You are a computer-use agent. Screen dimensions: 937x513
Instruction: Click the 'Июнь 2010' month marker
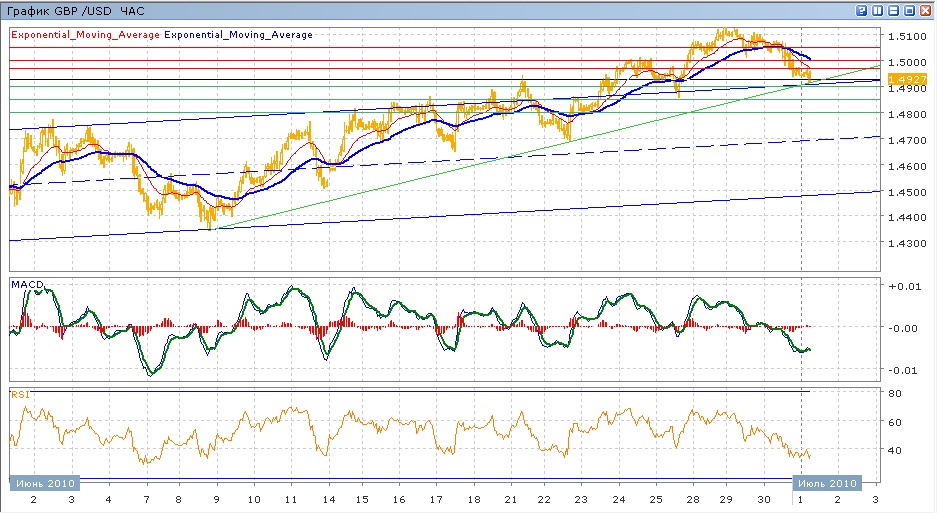click(x=45, y=483)
